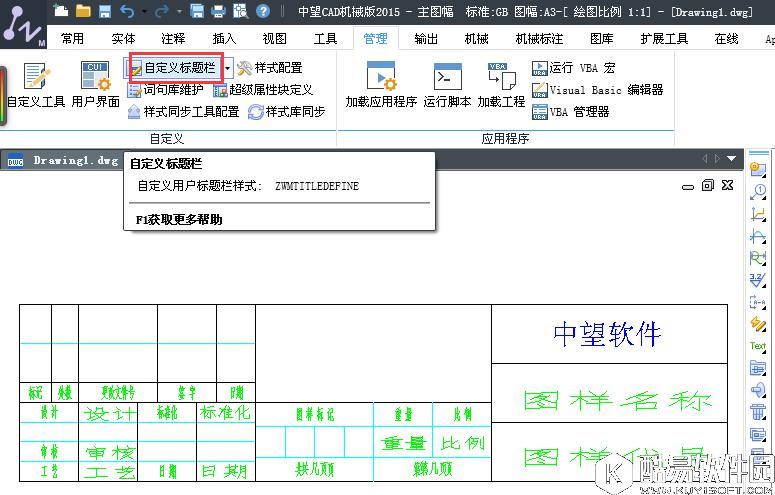This screenshot has height=495, width=775.
Task: Open 样式同步工具配置
Action: tap(183, 112)
